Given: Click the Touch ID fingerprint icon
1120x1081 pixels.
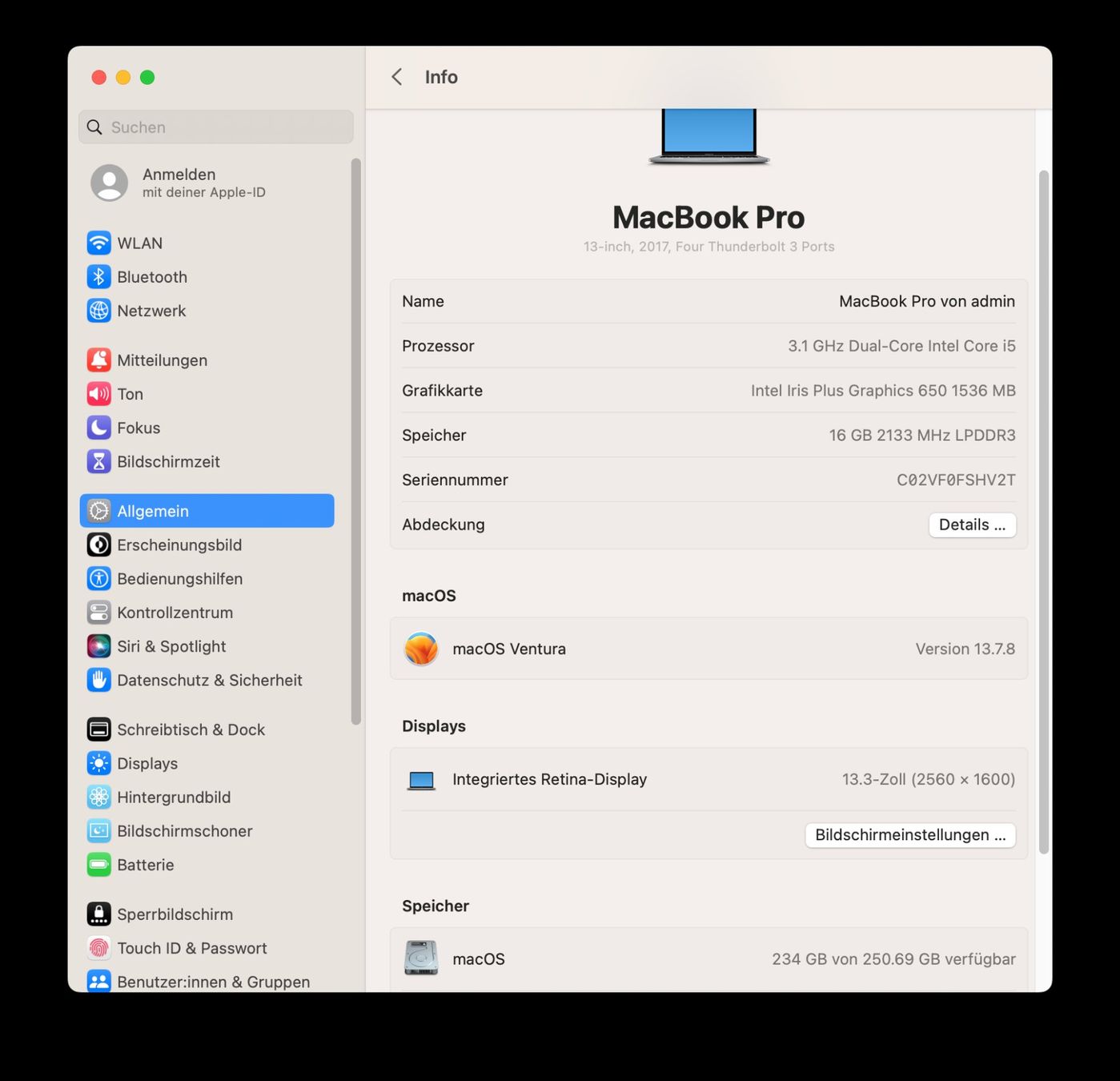Looking at the screenshot, I should [98, 948].
